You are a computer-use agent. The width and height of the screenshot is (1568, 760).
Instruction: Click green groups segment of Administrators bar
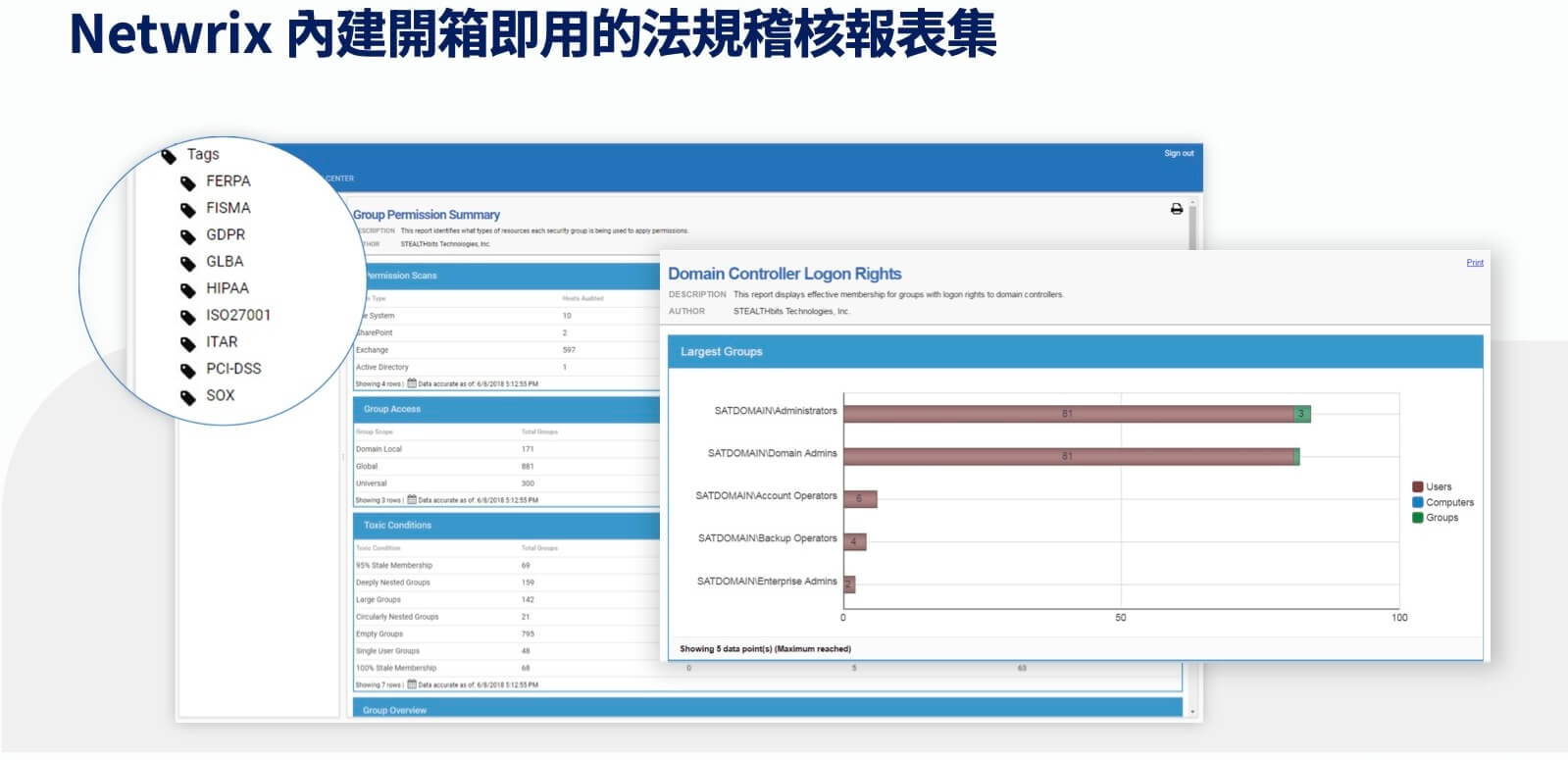(x=1302, y=414)
